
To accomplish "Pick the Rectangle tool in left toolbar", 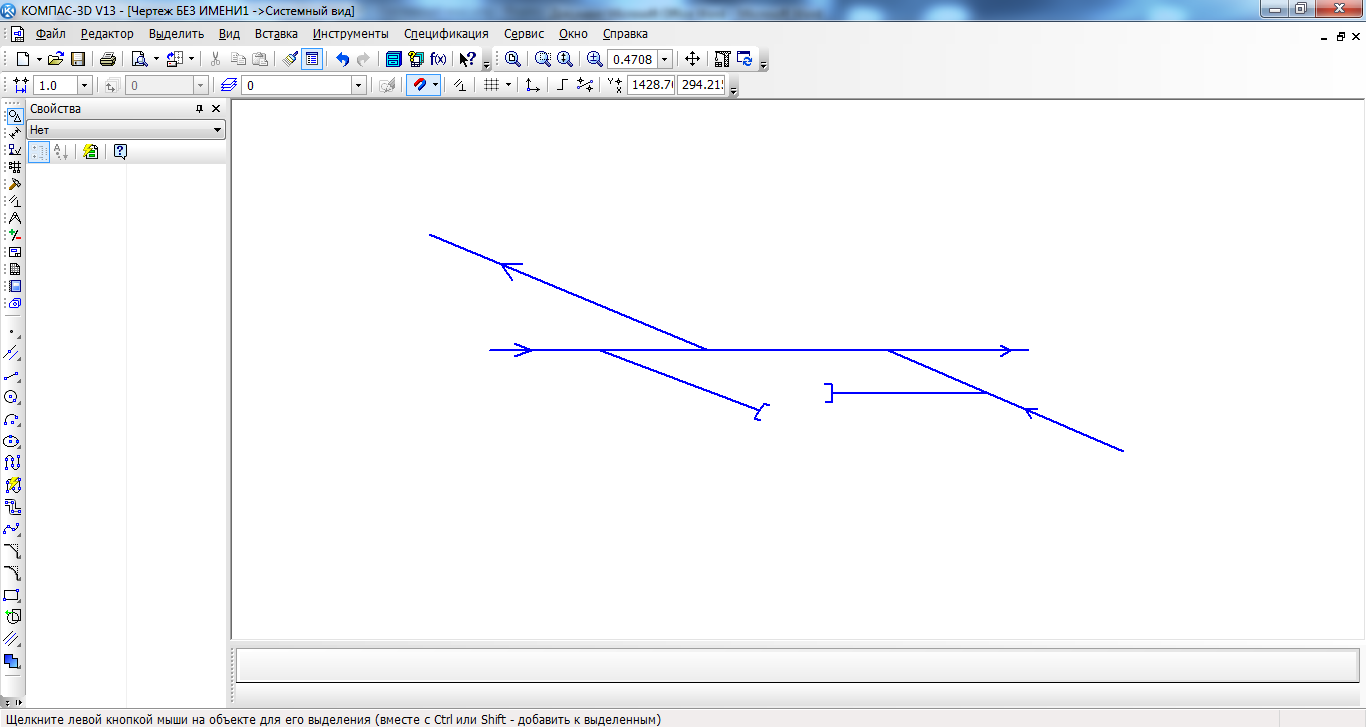I will 12,595.
